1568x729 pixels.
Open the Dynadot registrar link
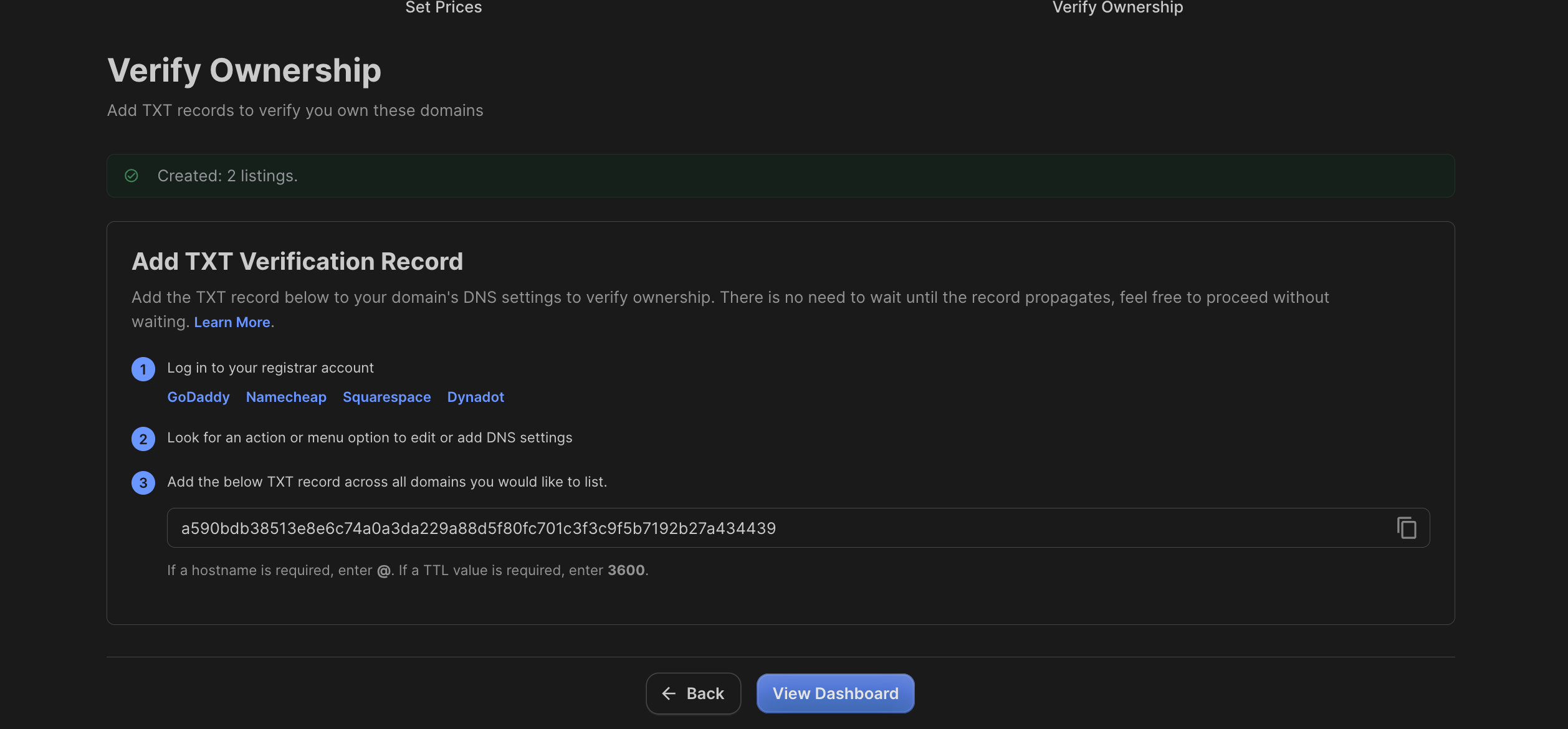click(x=476, y=397)
